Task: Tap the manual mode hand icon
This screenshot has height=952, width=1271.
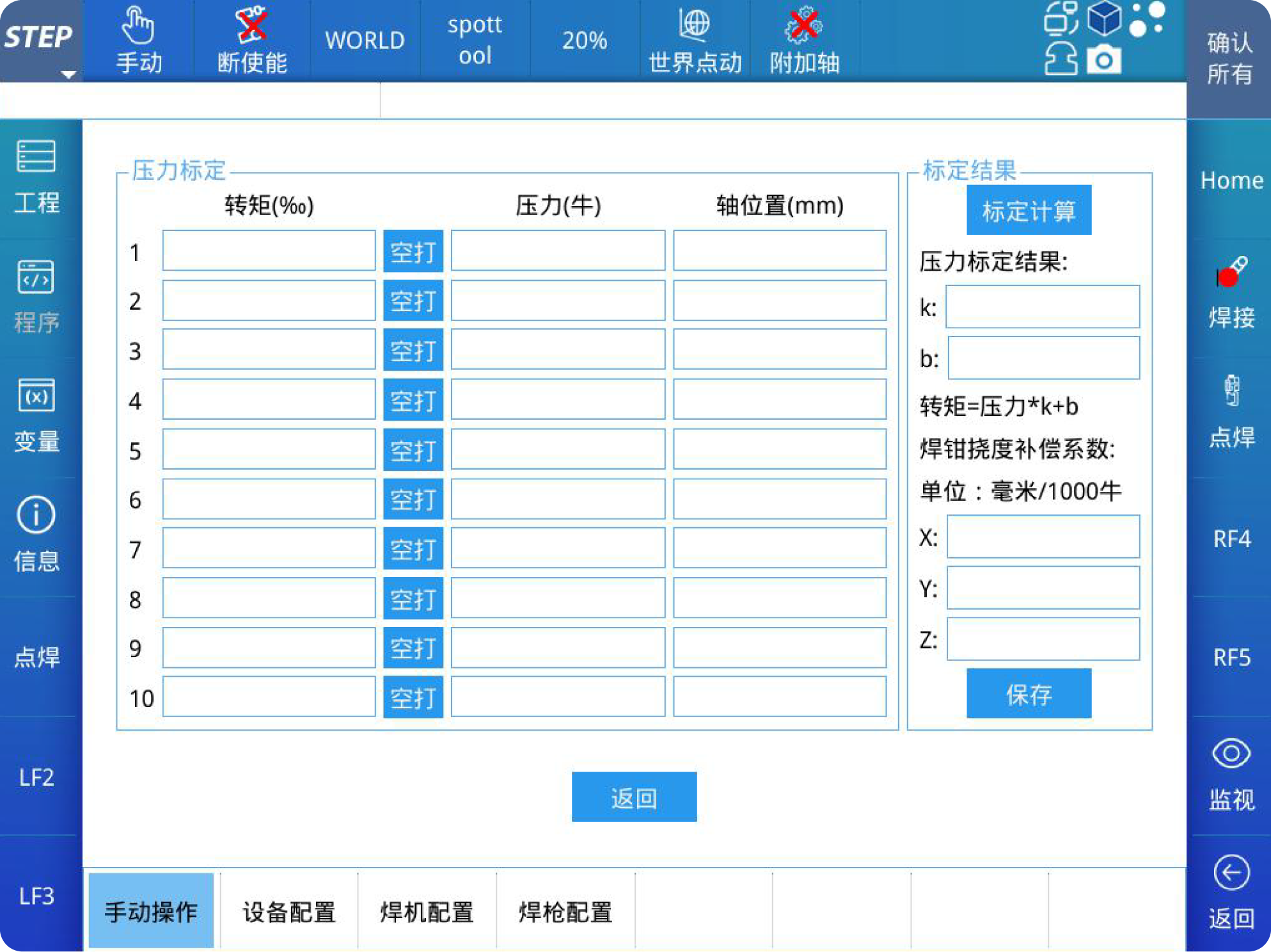Action: click(x=138, y=26)
